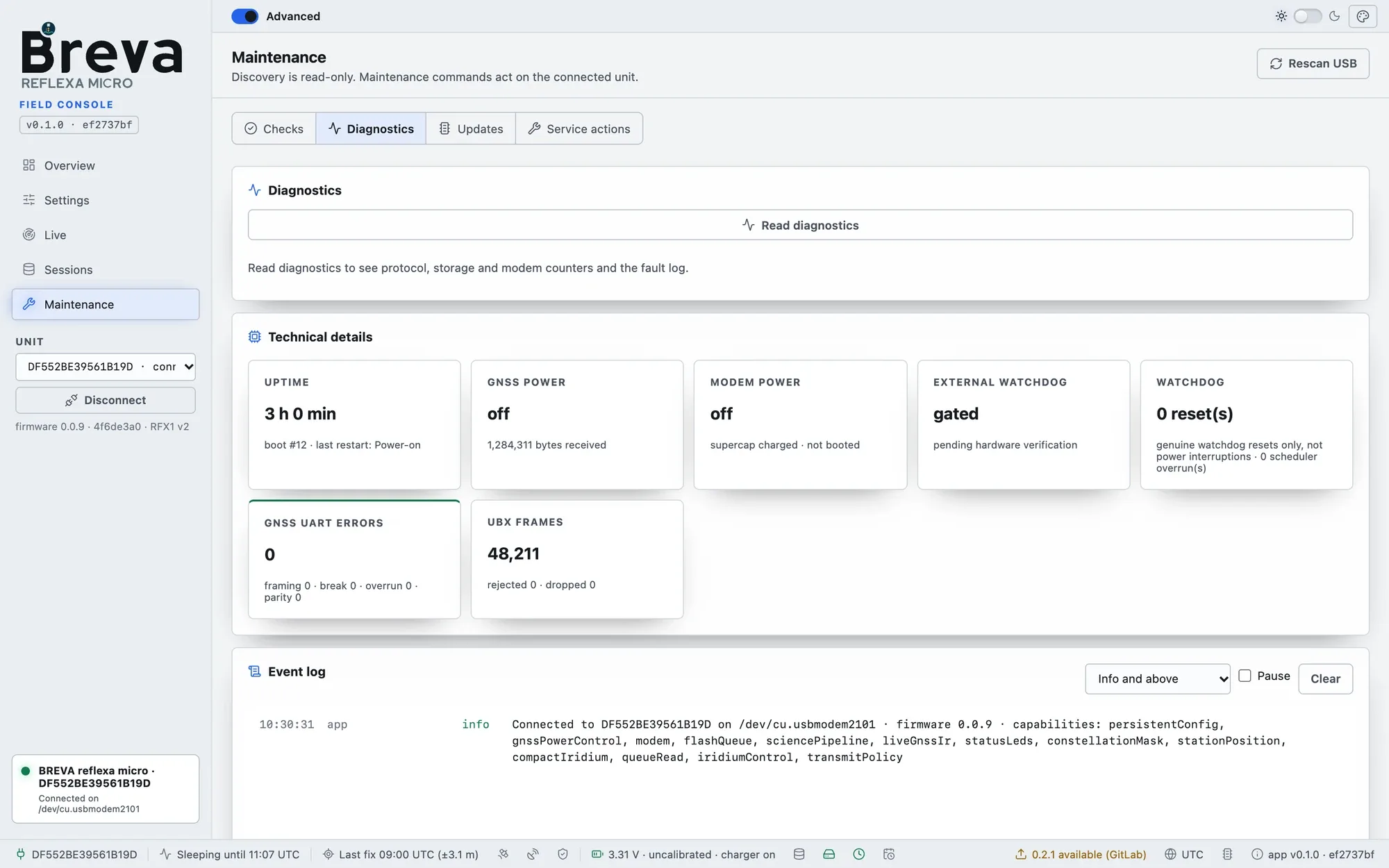Click the globe icon beside UTC
The height and width of the screenshot is (868, 1389).
(x=1170, y=854)
